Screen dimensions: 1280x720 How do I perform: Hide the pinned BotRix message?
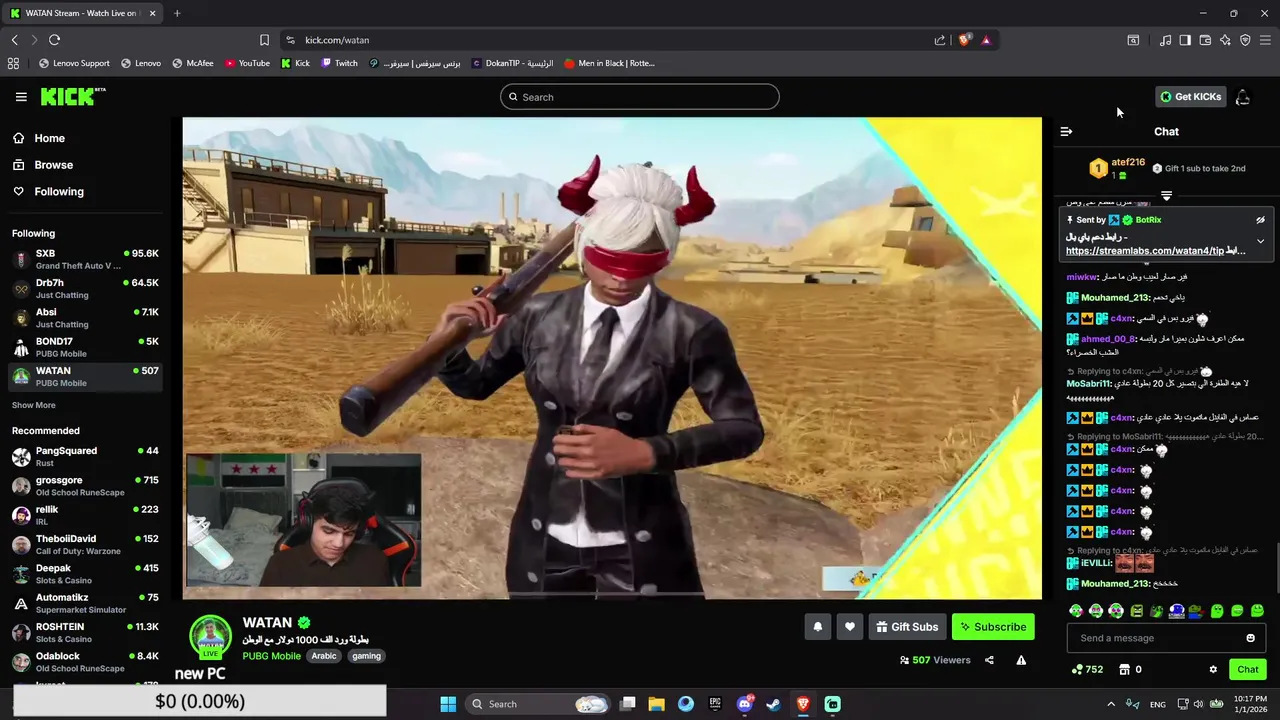pyautogui.click(x=1260, y=220)
